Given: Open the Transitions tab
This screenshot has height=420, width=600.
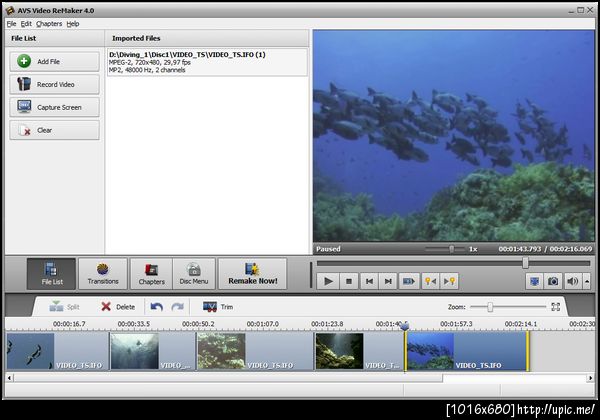Looking at the screenshot, I should click(103, 274).
